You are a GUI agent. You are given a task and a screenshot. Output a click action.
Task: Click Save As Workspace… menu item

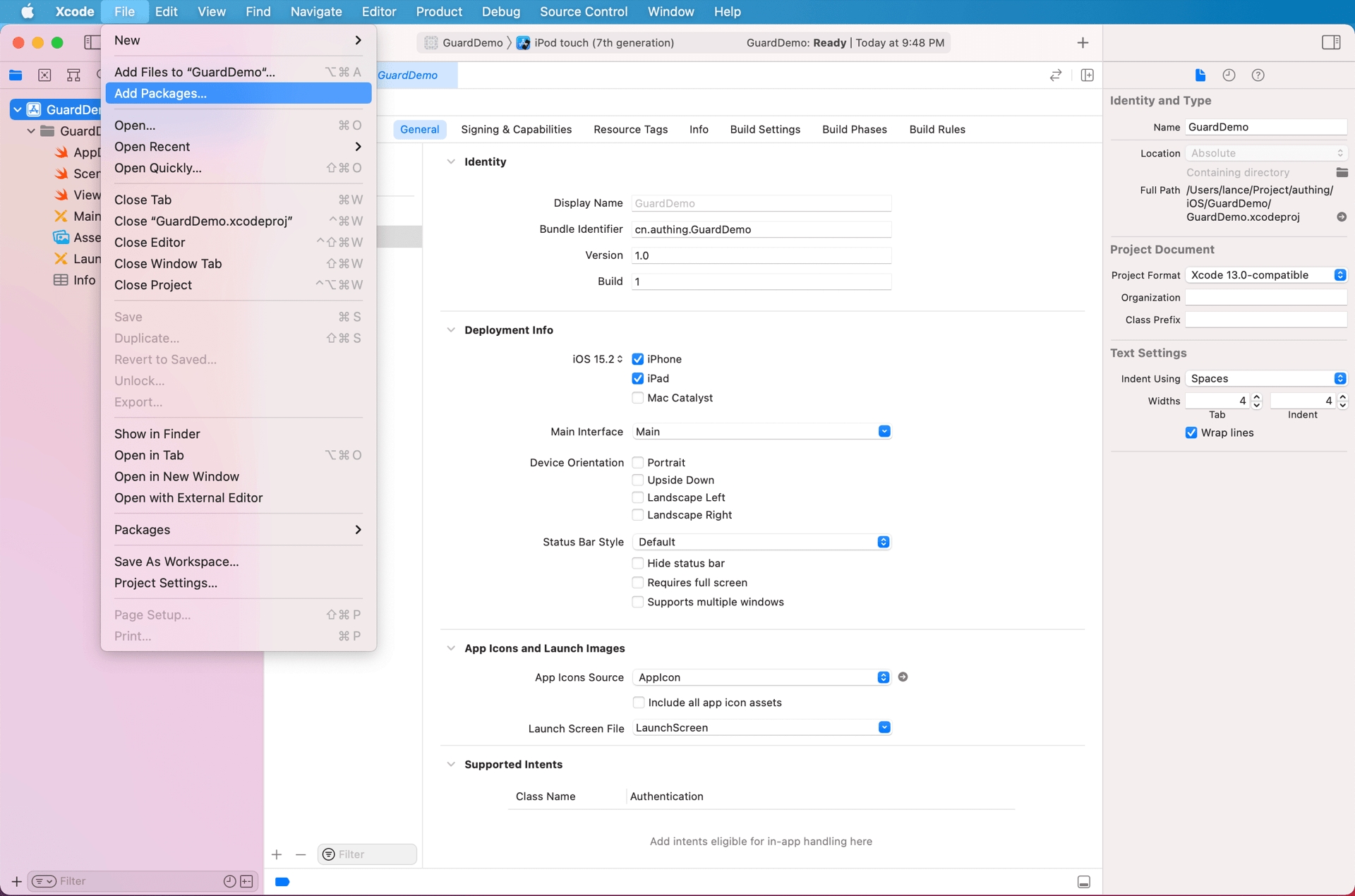[x=176, y=562]
